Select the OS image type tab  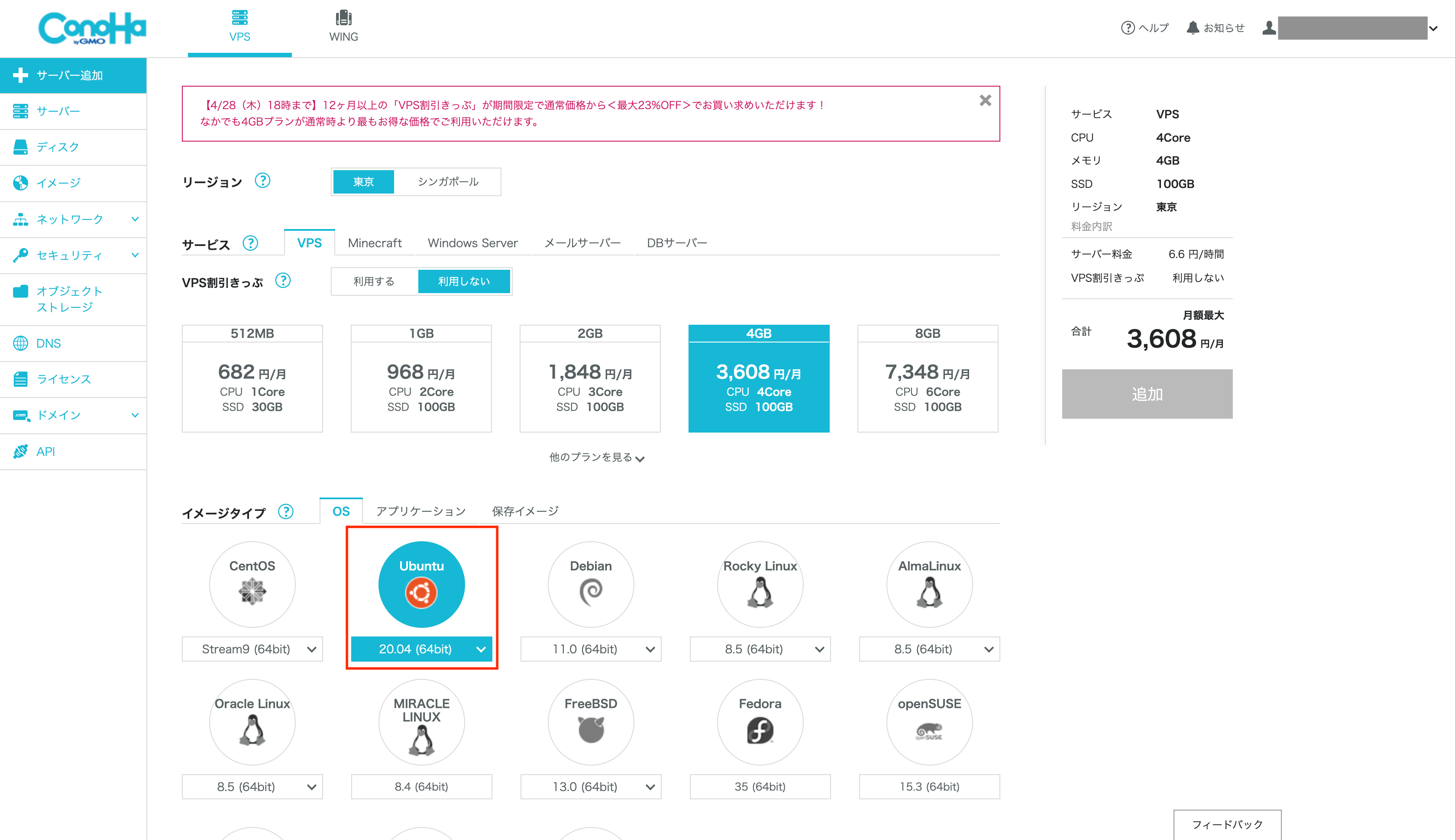point(341,511)
